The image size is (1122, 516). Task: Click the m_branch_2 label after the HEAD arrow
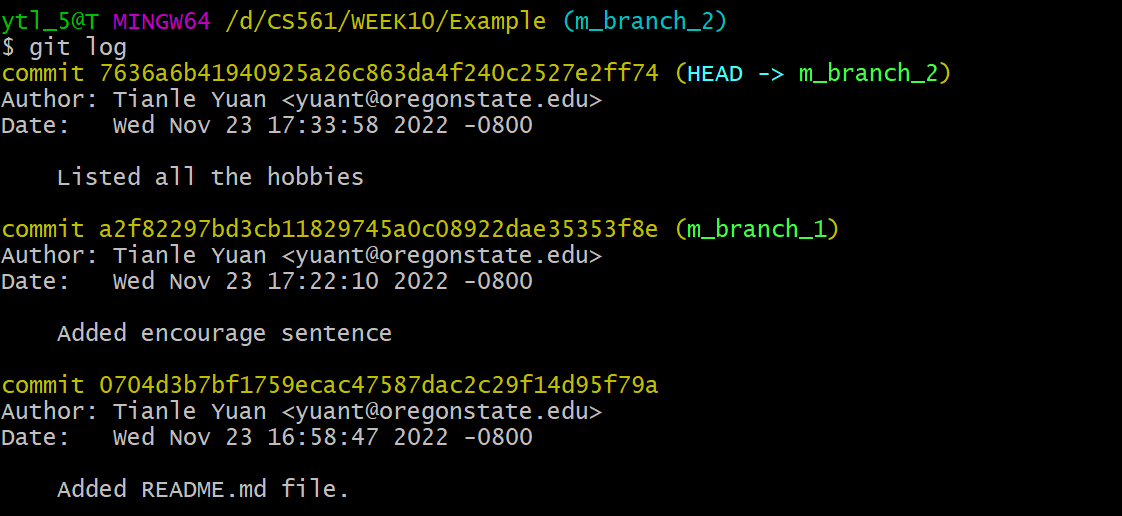tap(868, 73)
